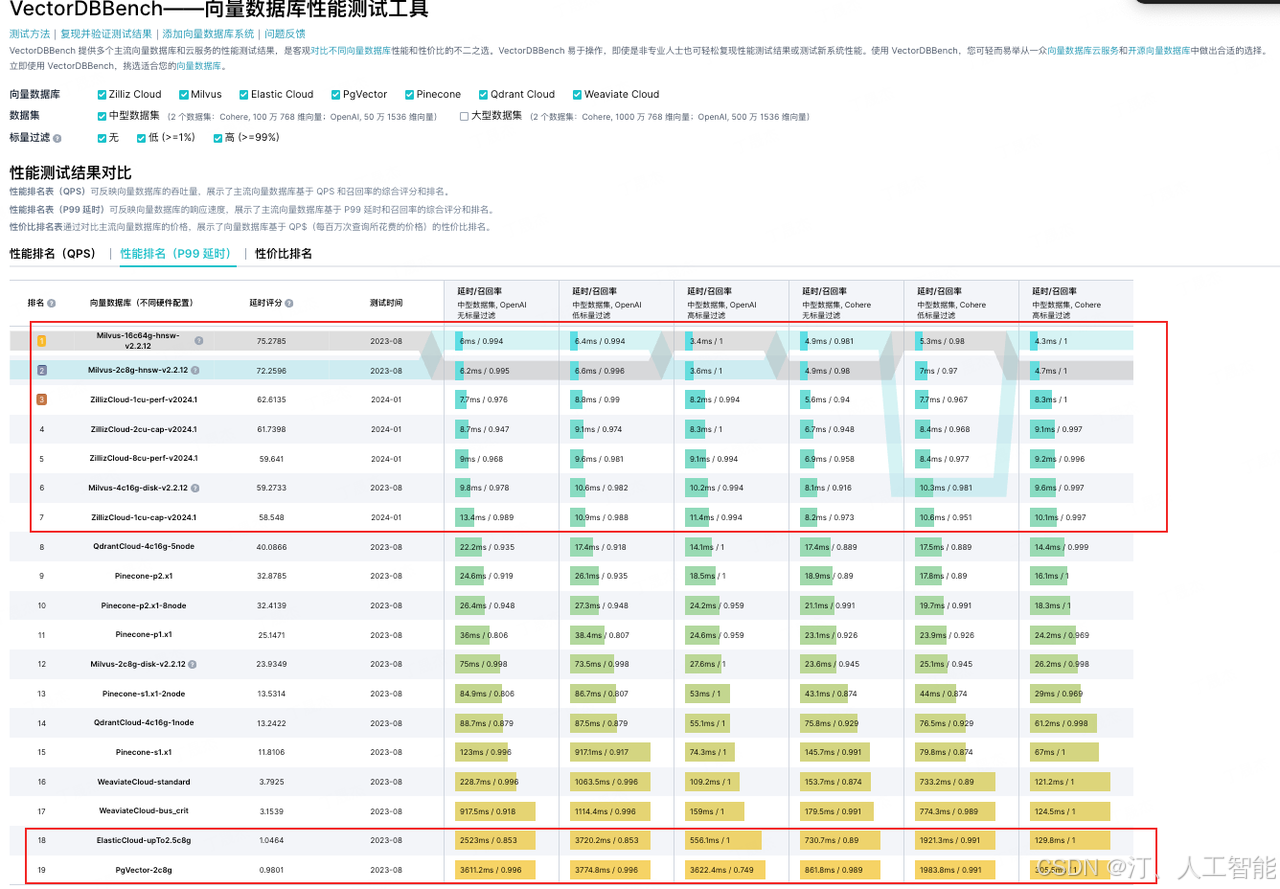Viewport: 1280px width, 889px height.
Task: Toggle the 低 (>=1%) filter checkbox
Action: tap(142, 138)
